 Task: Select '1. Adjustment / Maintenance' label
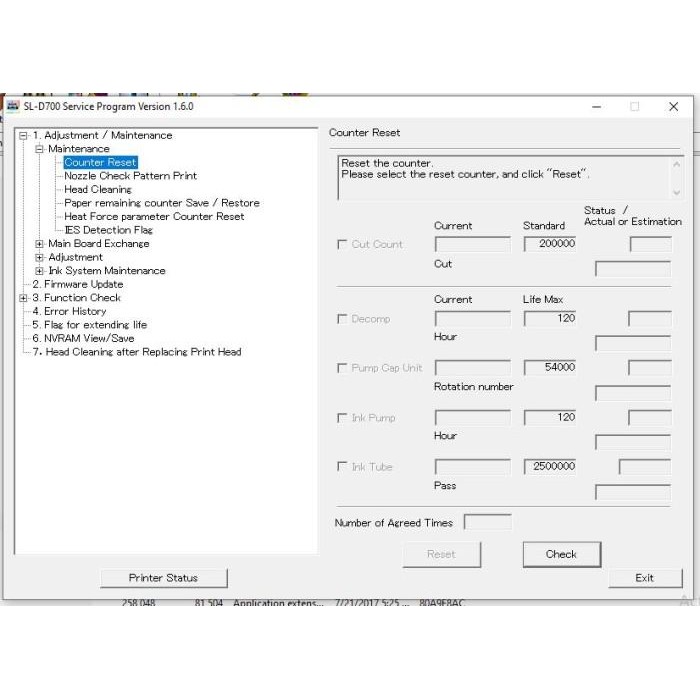102,135
